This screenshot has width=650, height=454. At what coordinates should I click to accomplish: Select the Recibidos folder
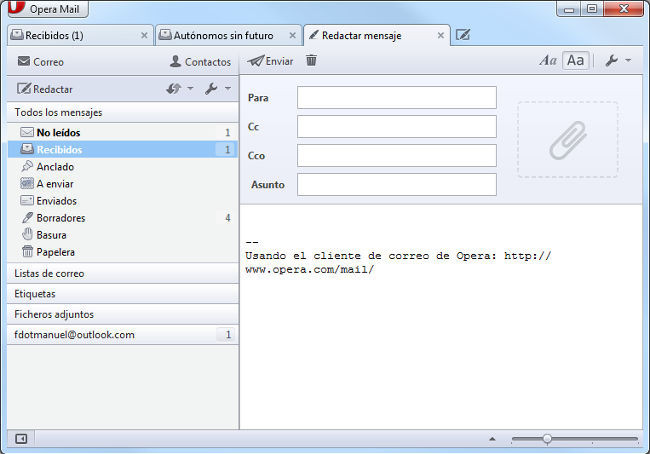(123, 149)
